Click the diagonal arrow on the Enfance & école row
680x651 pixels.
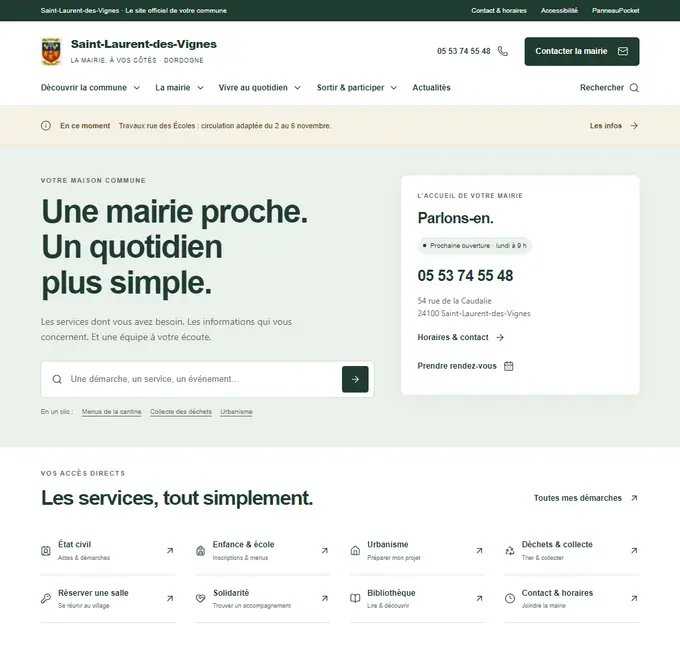coord(325,551)
